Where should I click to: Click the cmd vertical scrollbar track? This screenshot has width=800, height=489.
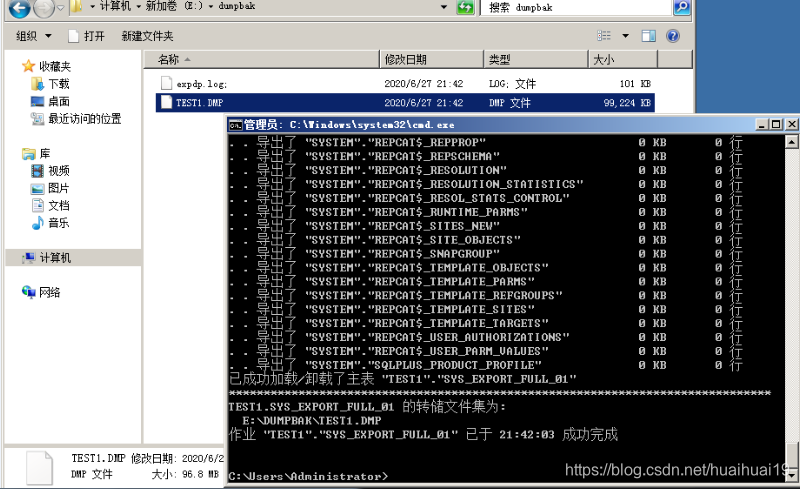pyautogui.click(x=791, y=296)
